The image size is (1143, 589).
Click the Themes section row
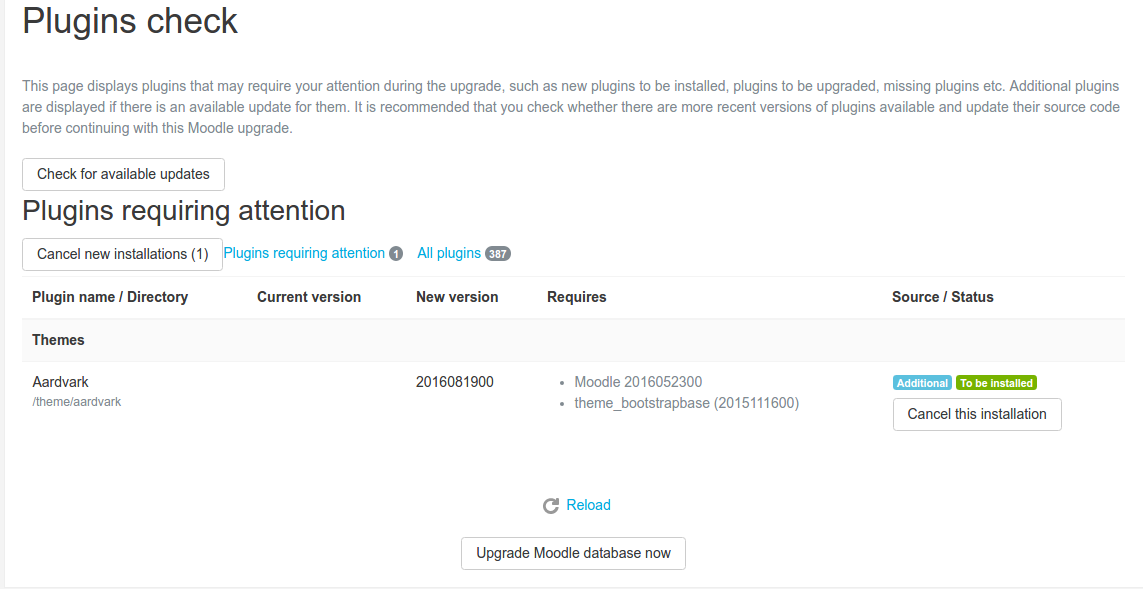[x=59, y=340]
